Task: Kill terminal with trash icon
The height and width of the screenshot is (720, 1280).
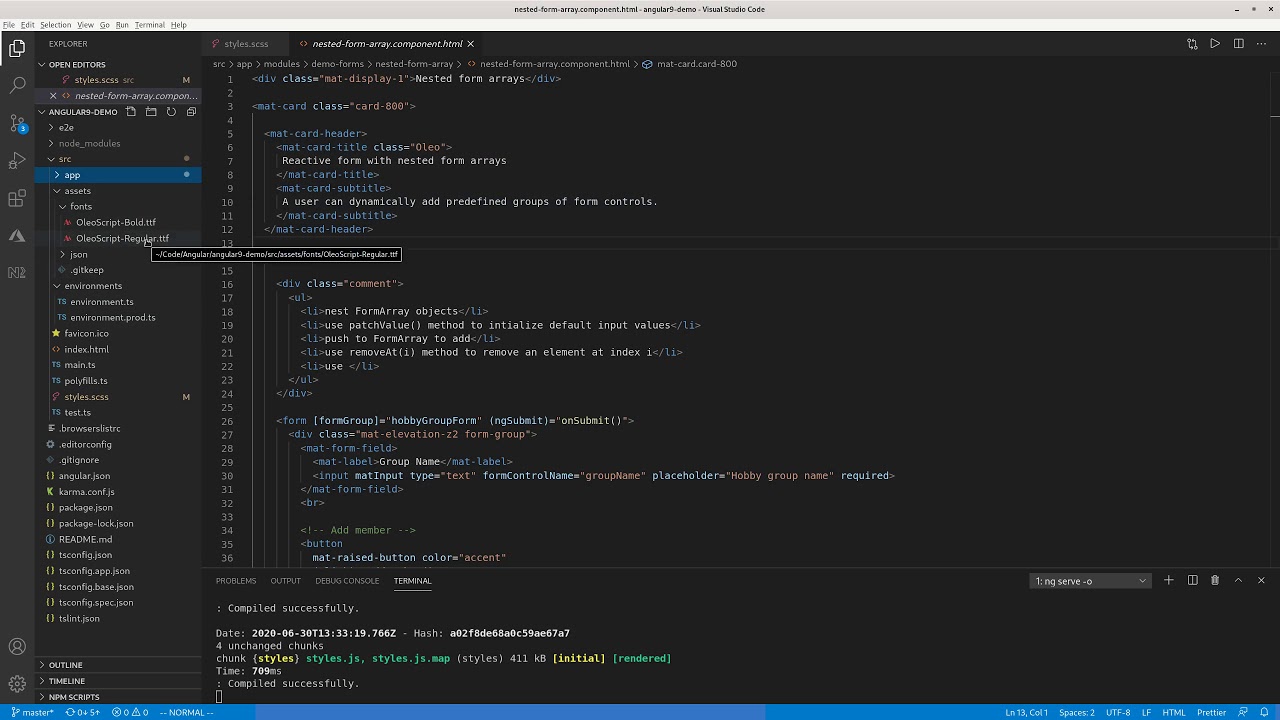Action: click(x=1215, y=581)
